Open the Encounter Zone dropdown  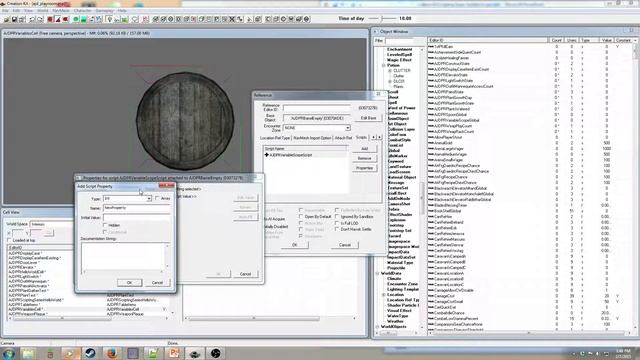(347, 128)
